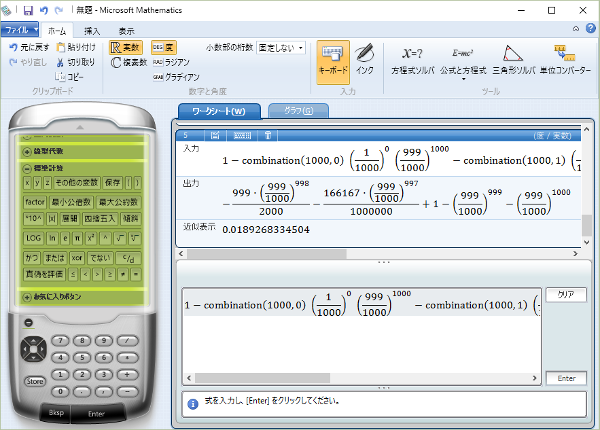Open the 三角形ソルバ triangle solver

pyautogui.click(x=513, y=61)
